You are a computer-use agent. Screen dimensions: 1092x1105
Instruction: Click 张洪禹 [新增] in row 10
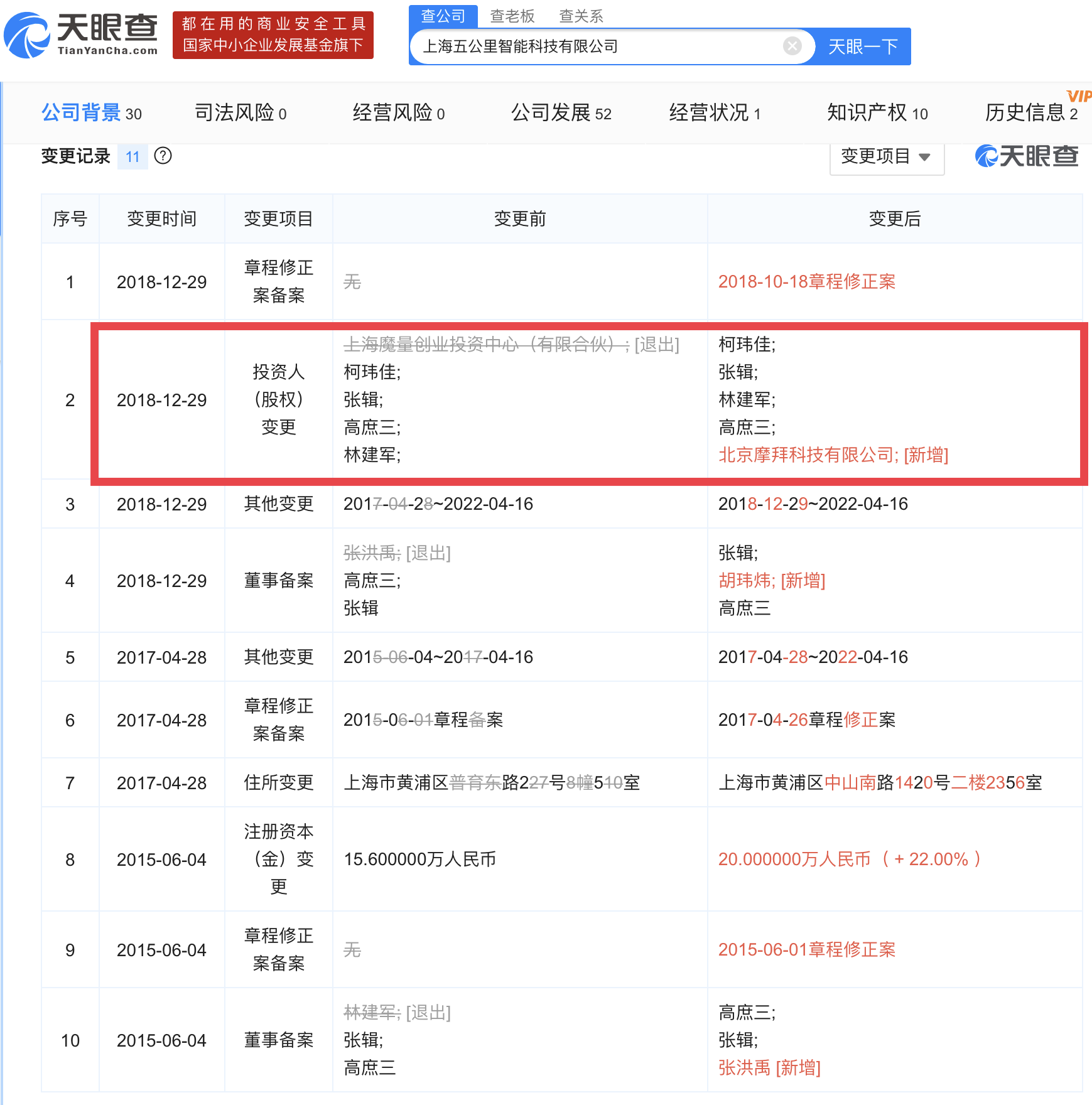769,1067
